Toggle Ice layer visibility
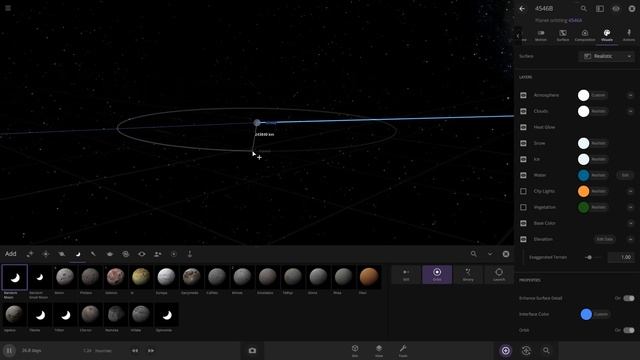This screenshot has width=640, height=360. (x=523, y=159)
